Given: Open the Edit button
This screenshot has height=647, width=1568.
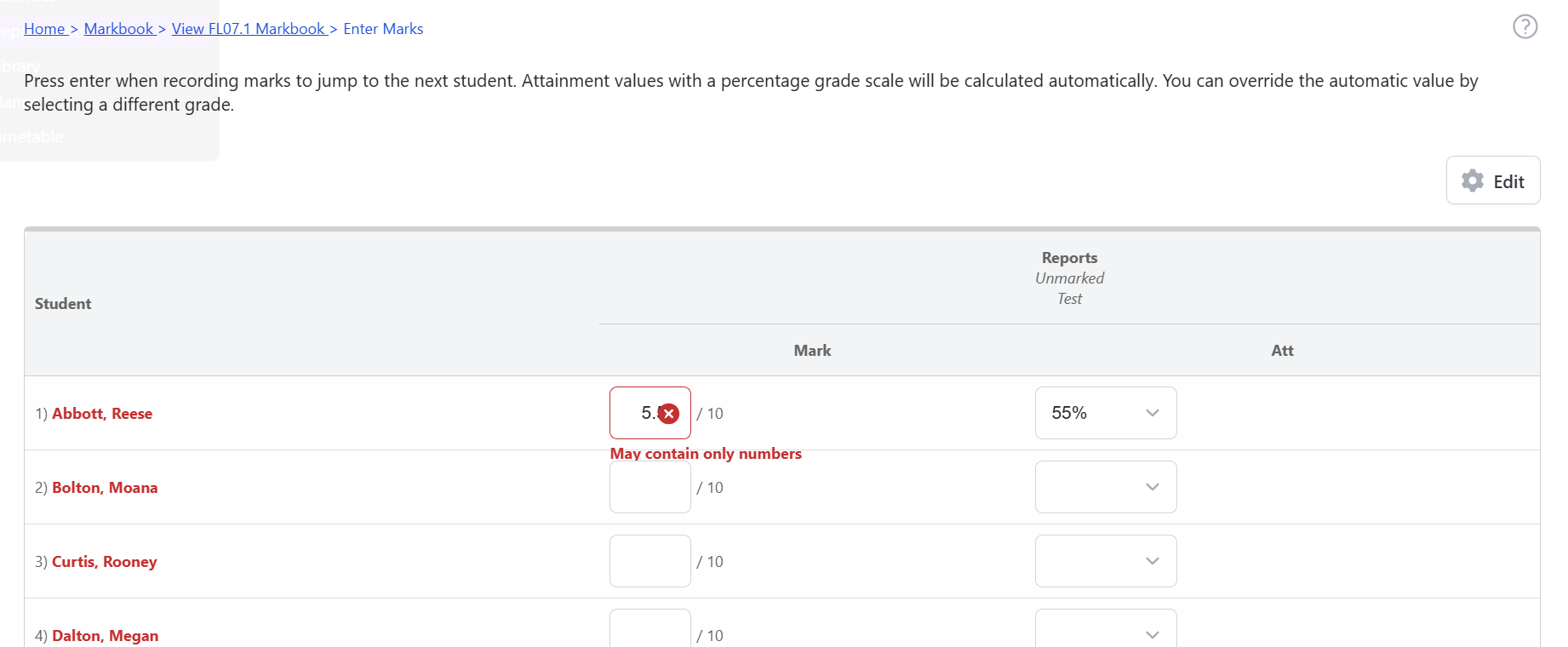Looking at the screenshot, I should point(1493,180).
